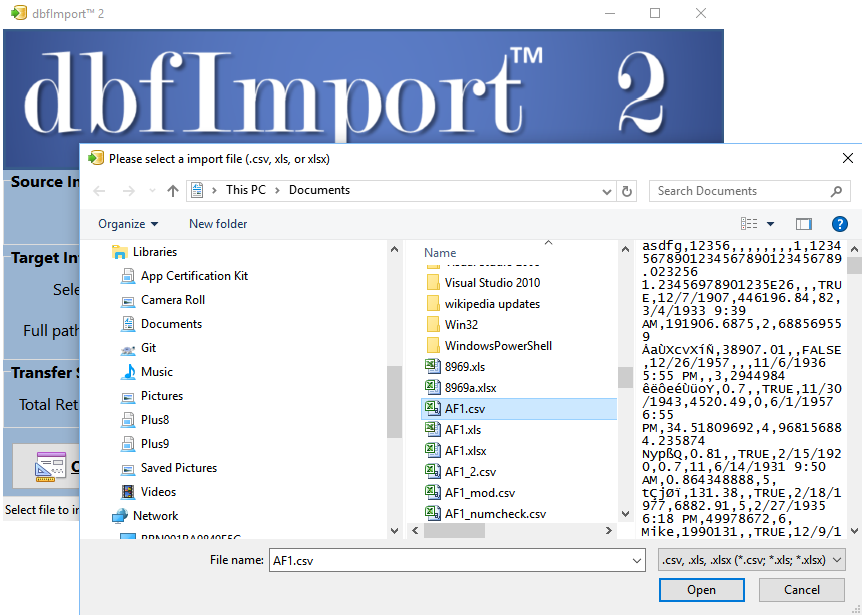Click the Name column header
The height and width of the screenshot is (615, 862).
440,253
